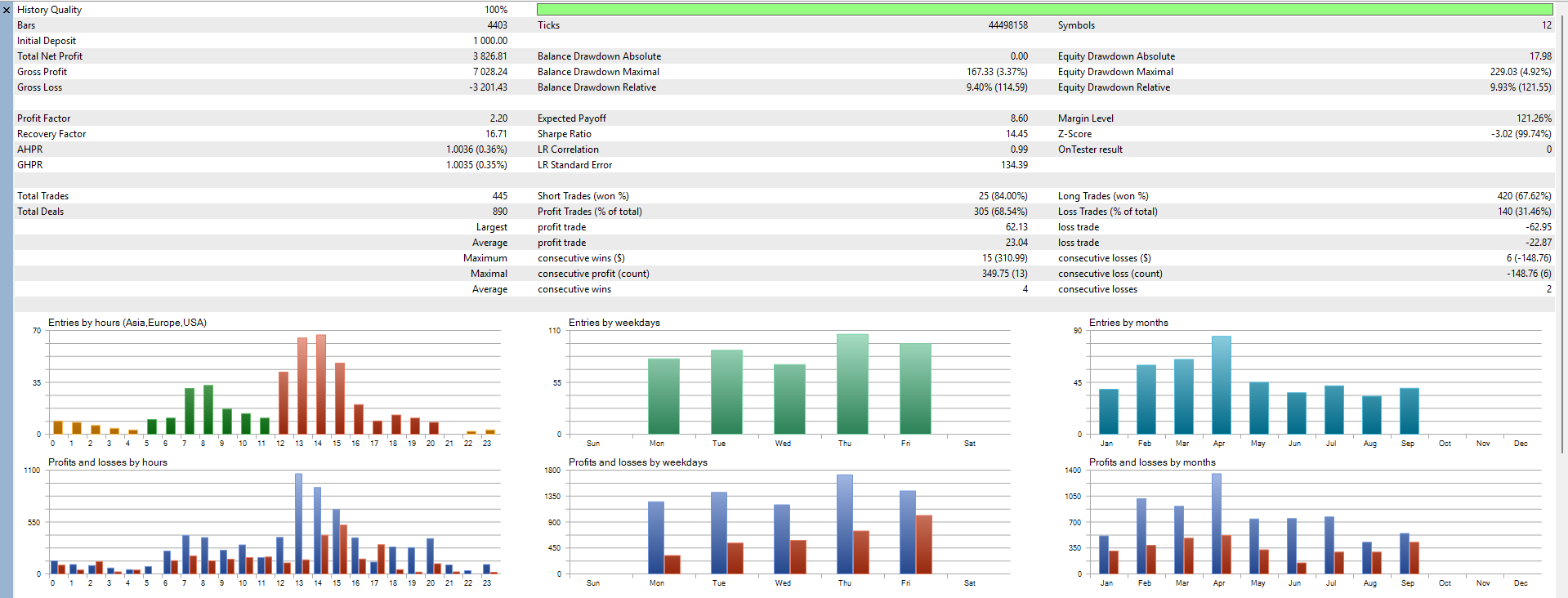Screen dimensions: 1568x598
Task: Select the Z-Score label
Action: coord(1074,134)
